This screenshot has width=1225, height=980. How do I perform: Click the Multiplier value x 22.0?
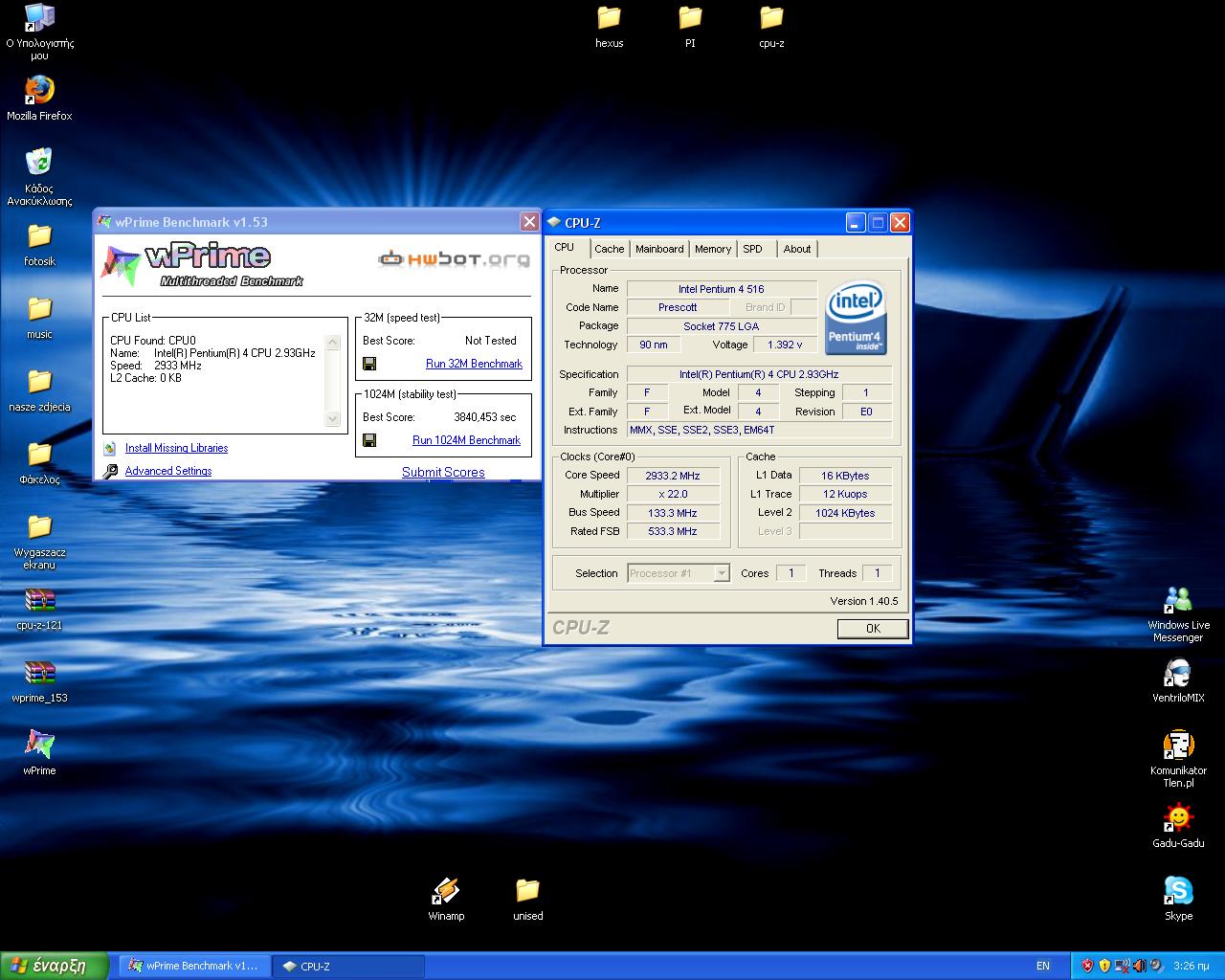coord(673,494)
